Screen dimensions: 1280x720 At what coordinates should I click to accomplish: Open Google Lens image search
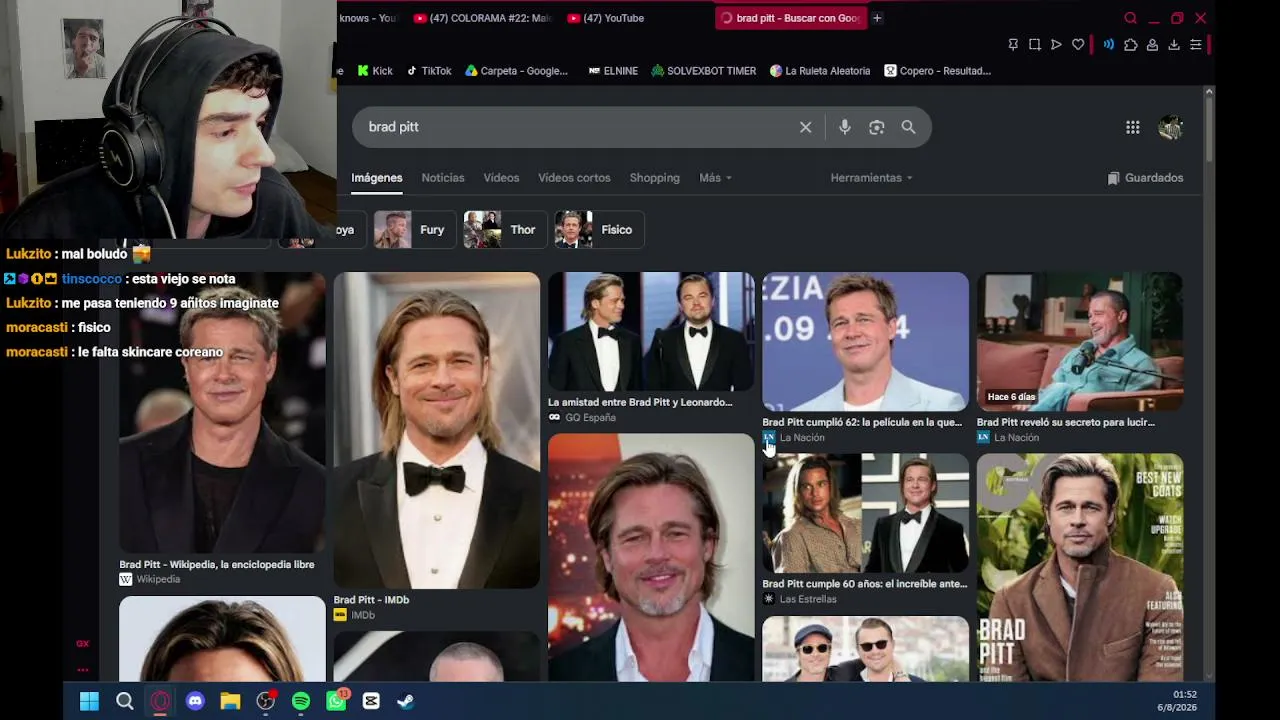(x=877, y=127)
